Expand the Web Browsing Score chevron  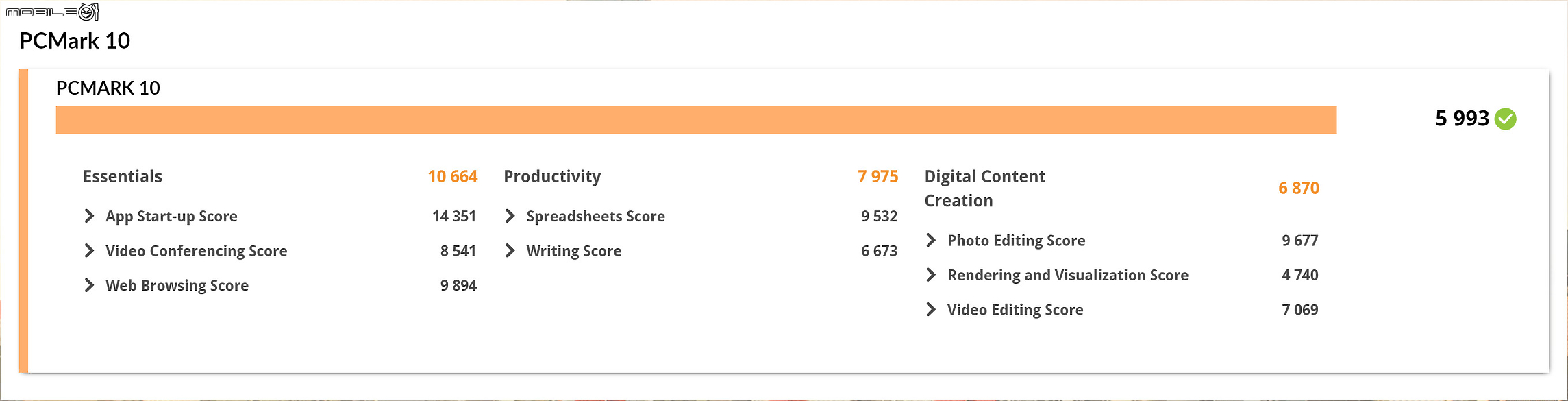tap(89, 285)
